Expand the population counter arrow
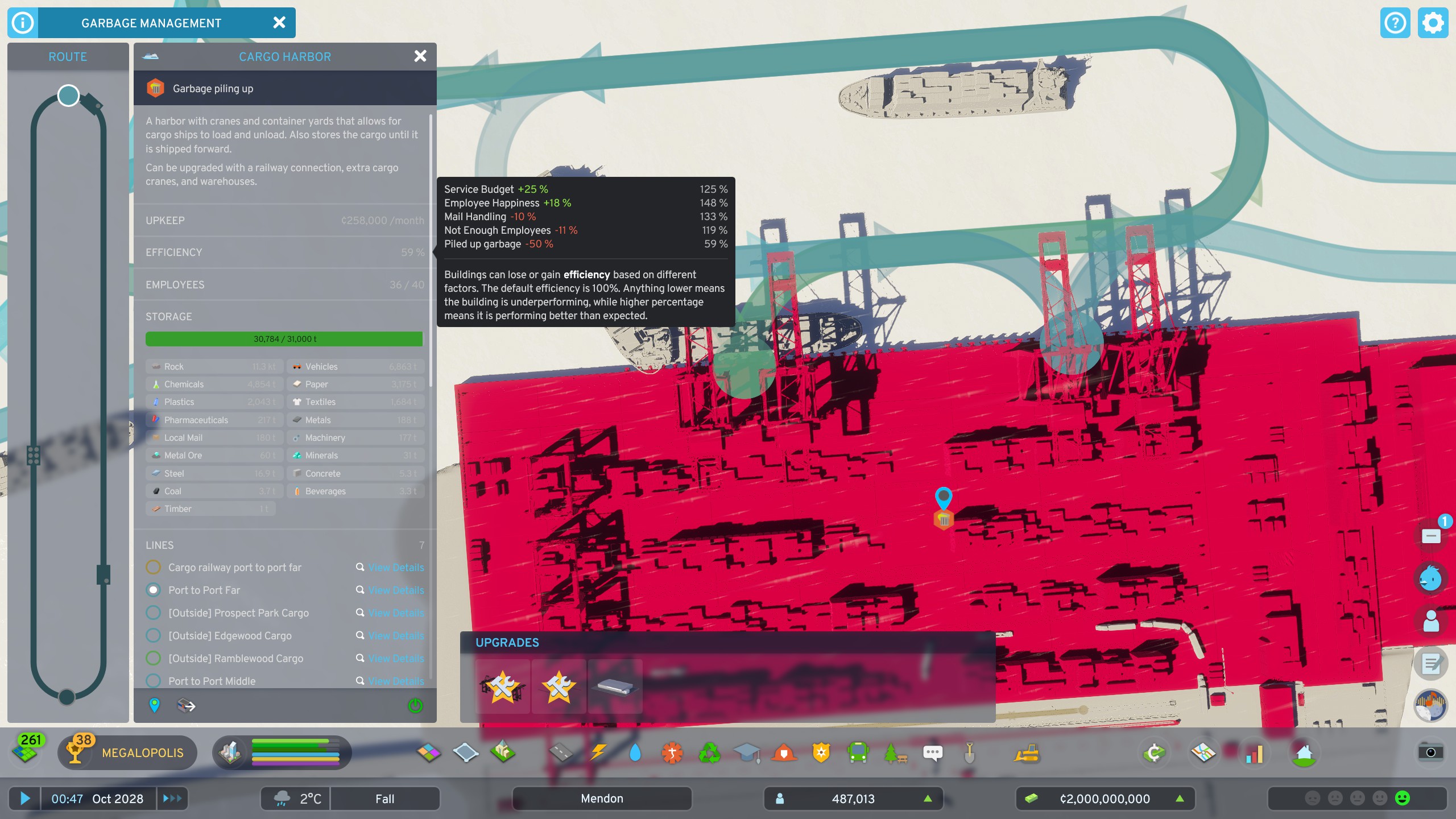Viewport: 1456px width, 819px height. [929, 799]
